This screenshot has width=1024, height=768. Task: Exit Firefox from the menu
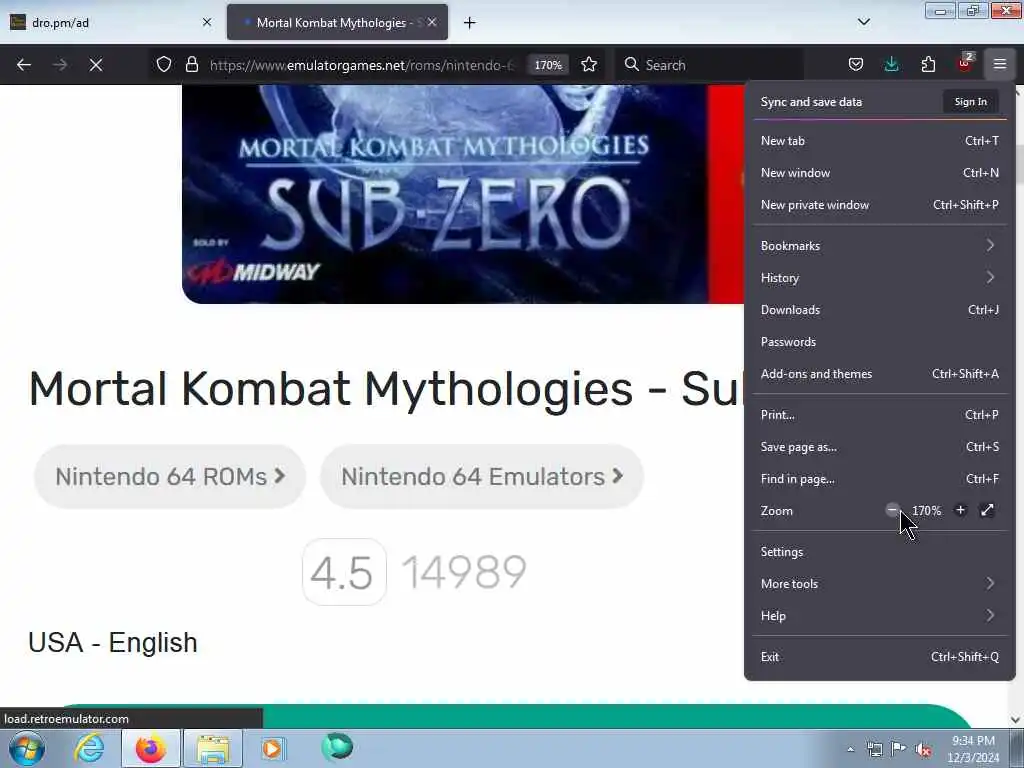point(880,657)
